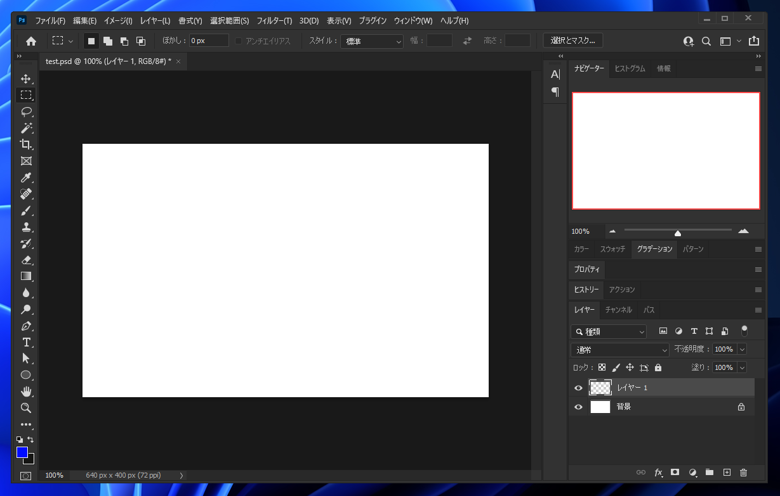Image resolution: width=780 pixels, height=496 pixels.
Task: Click the ぼかし feather input field
Action: click(x=208, y=41)
